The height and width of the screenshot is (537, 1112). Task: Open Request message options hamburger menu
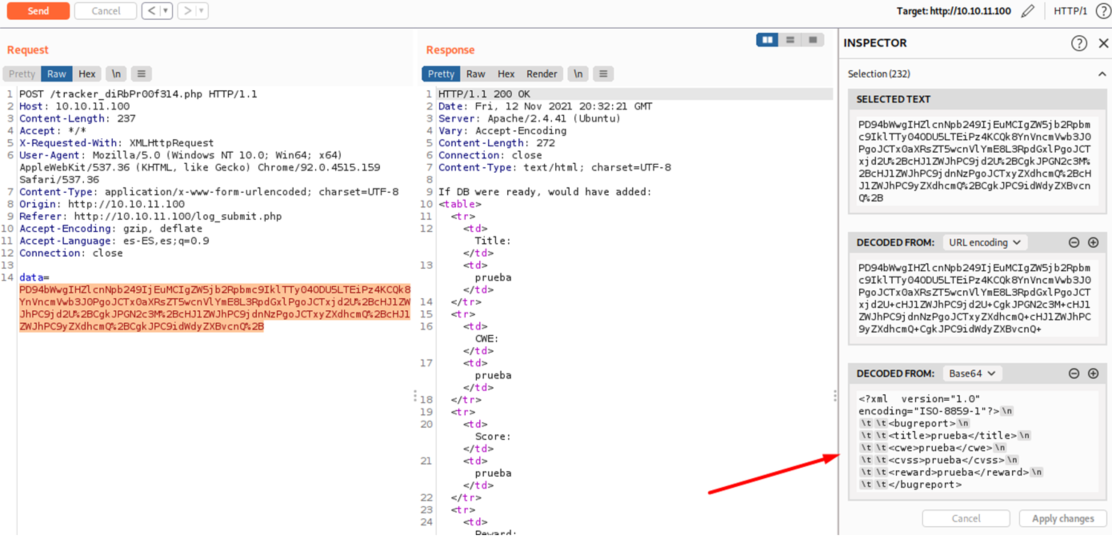[142, 74]
